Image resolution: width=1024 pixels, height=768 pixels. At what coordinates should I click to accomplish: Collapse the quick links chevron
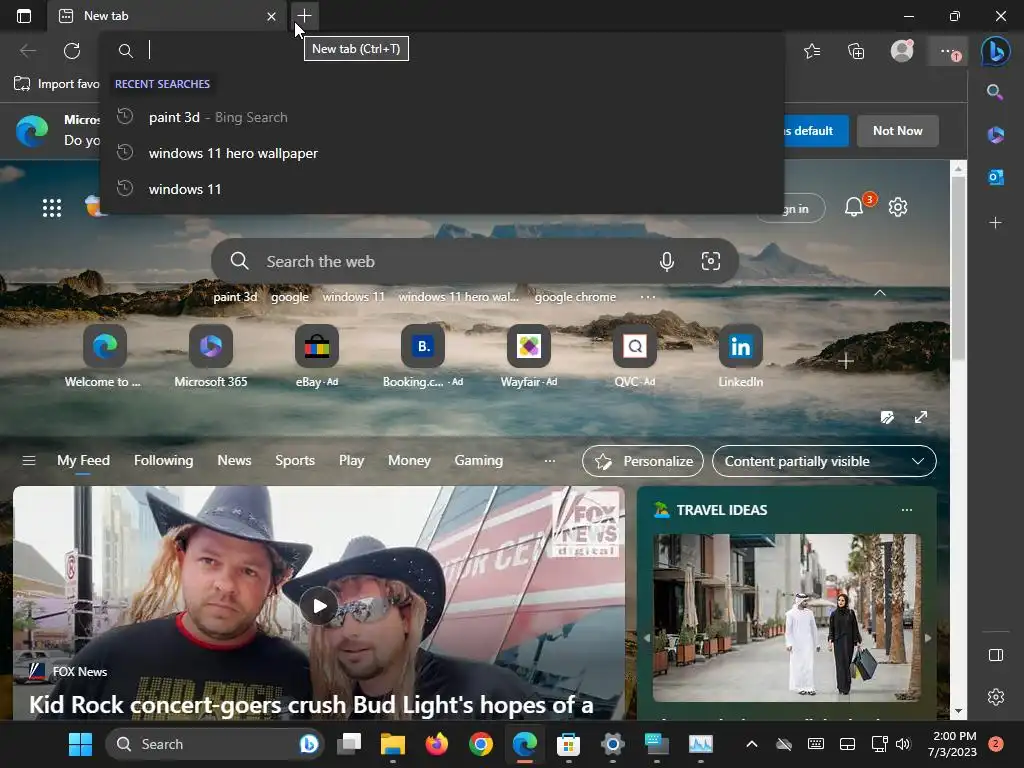[x=880, y=293]
